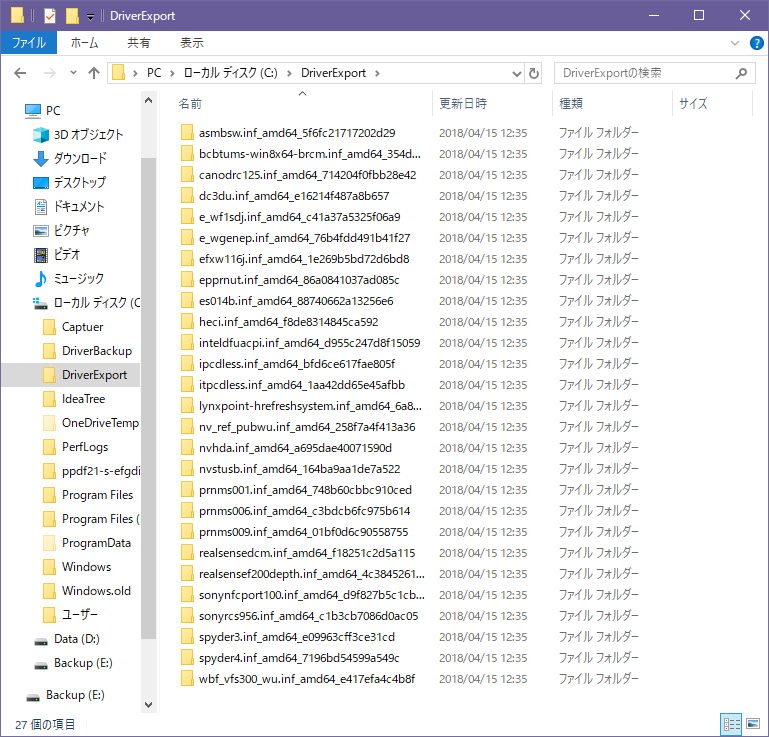Switch to the 表示 ribbon tab
769x737 pixels.
(192, 43)
